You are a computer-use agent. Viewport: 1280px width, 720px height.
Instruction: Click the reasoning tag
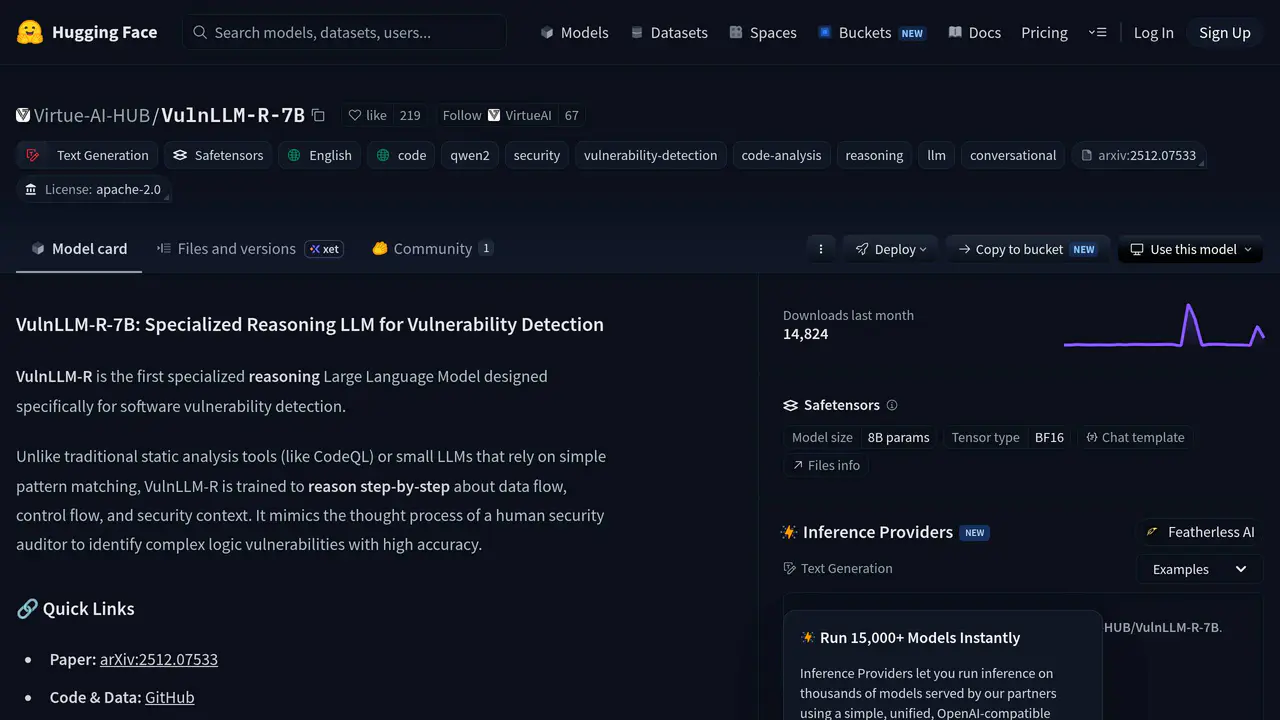874,155
